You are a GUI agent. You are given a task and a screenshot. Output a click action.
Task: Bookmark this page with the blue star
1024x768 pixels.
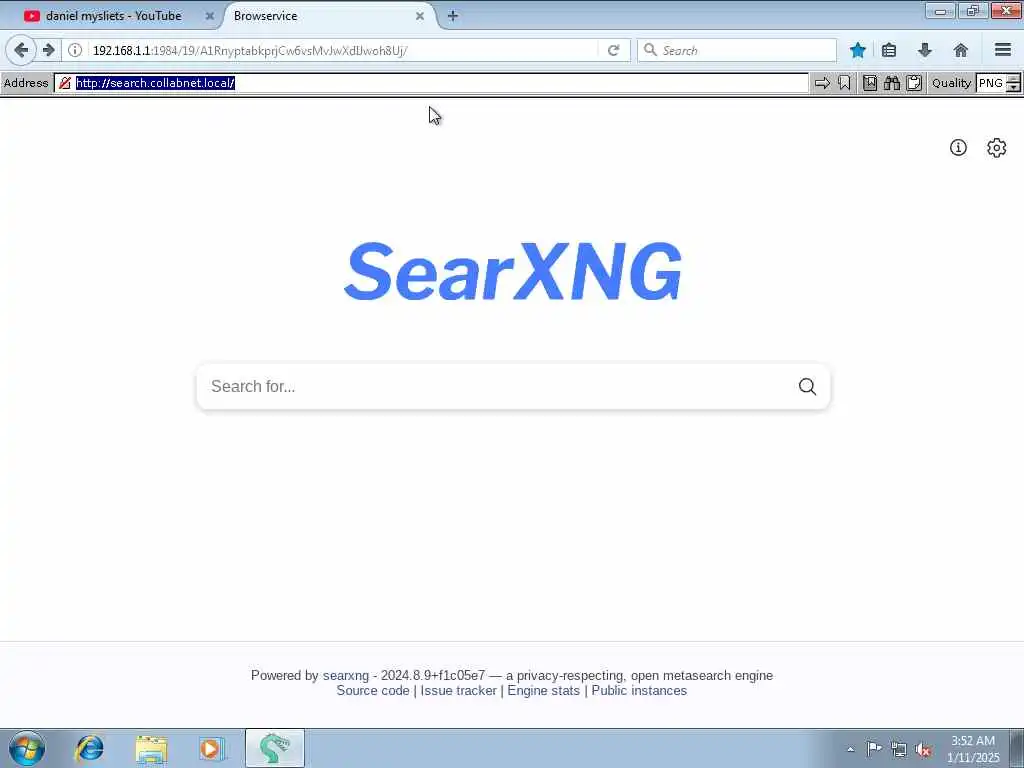857,50
